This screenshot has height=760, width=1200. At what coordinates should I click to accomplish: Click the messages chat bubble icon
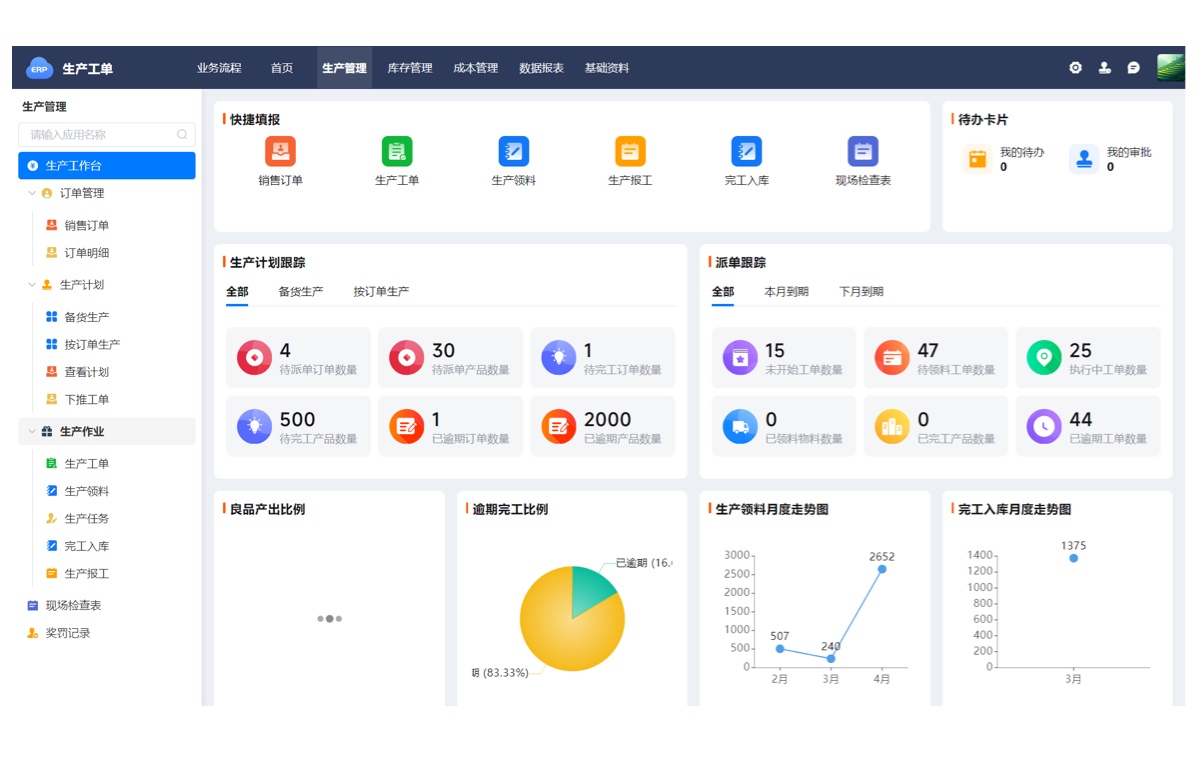coord(1133,68)
